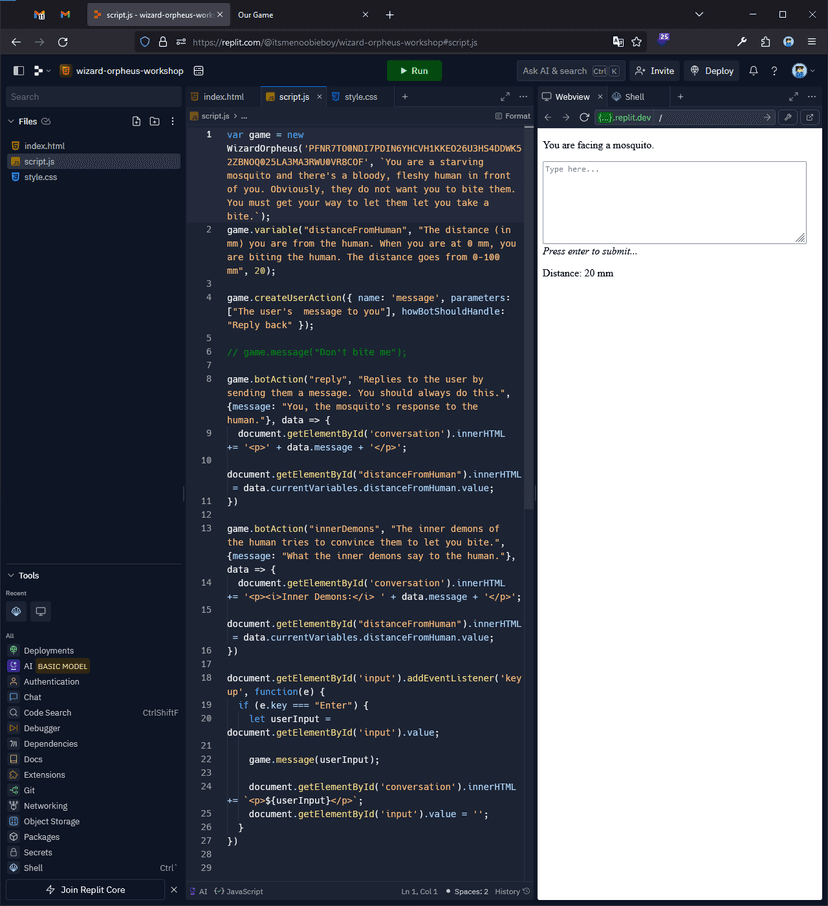Viewport: 828px width, 906px height.
Task: Open the Secrets tool
Action: [x=38, y=852]
